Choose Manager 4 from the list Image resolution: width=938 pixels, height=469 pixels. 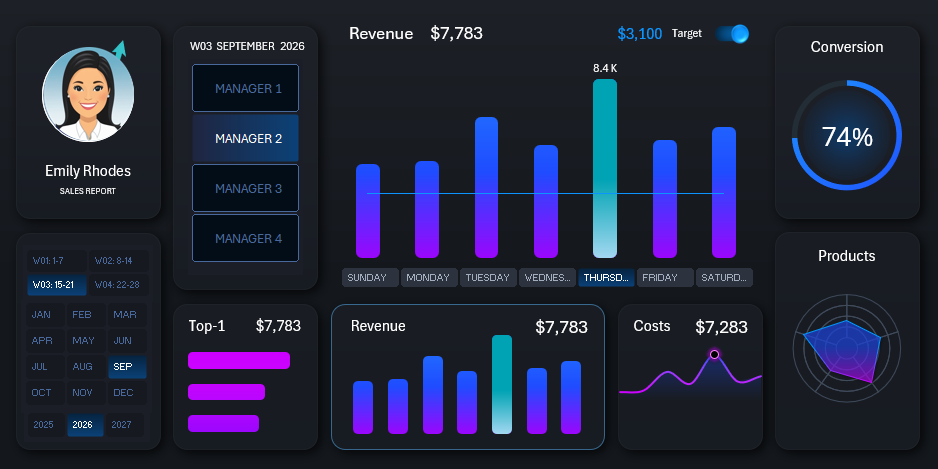pyautogui.click(x=245, y=238)
